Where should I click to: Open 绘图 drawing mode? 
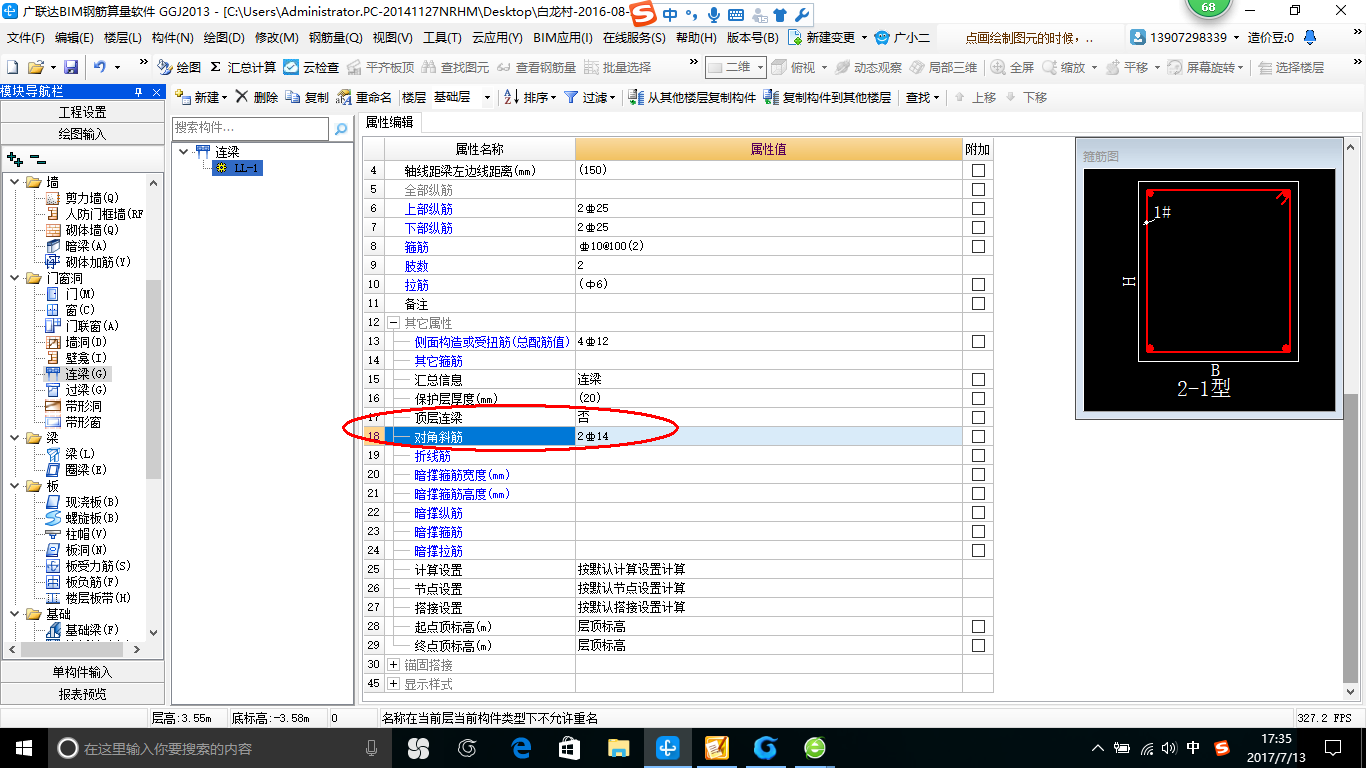pyautogui.click(x=179, y=67)
